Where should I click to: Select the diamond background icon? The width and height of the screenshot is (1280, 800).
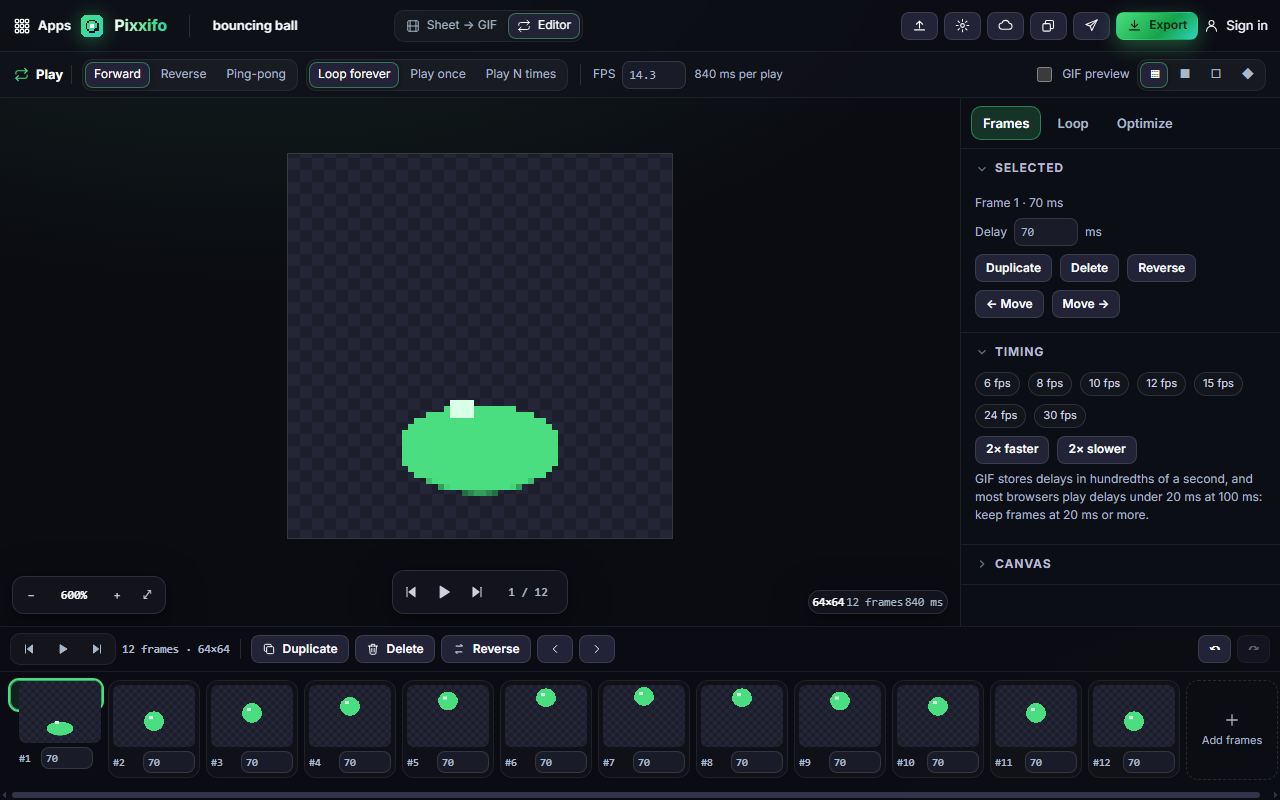point(1248,74)
